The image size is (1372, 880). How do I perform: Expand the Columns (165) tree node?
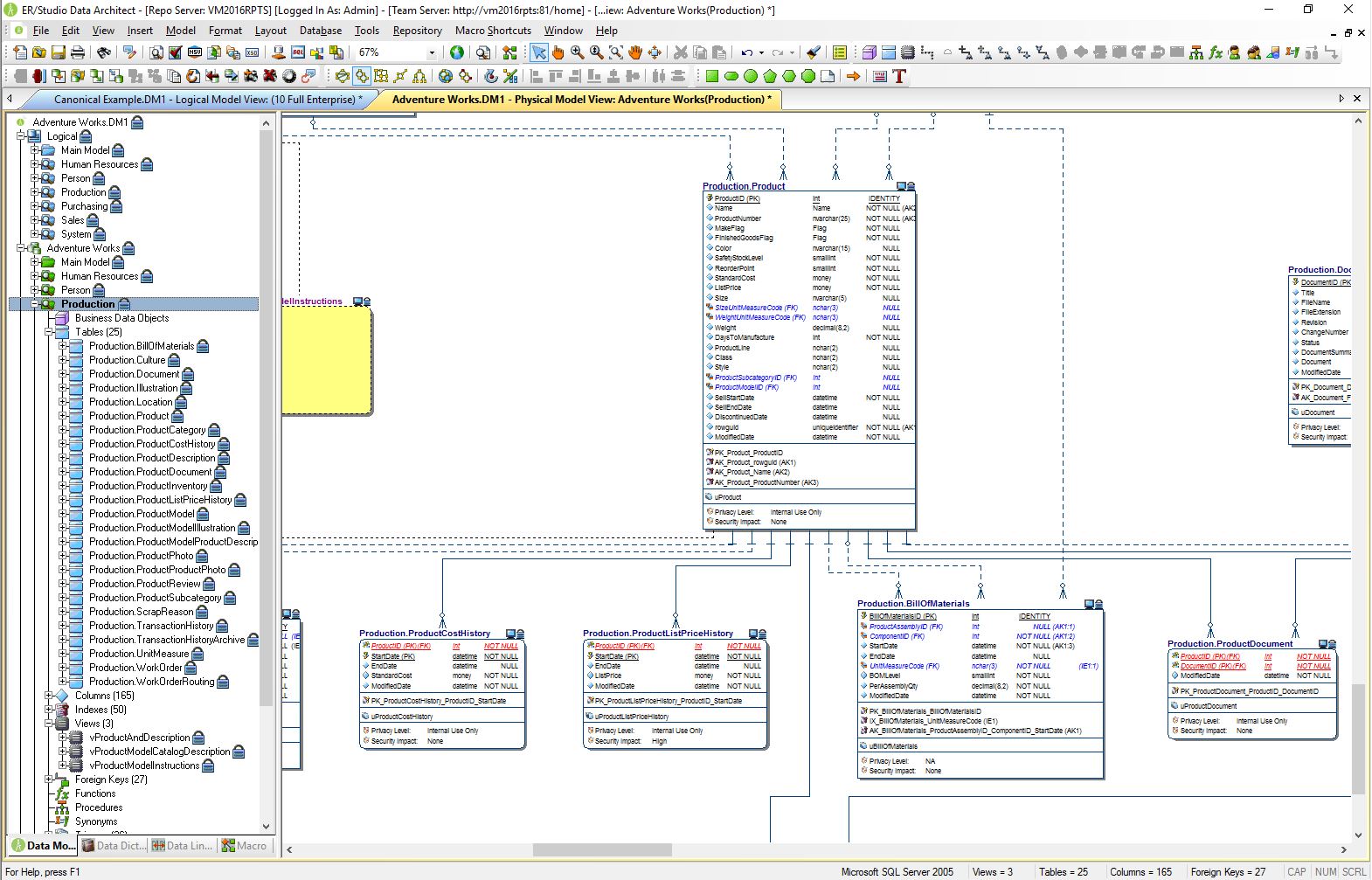coord(49,696)
